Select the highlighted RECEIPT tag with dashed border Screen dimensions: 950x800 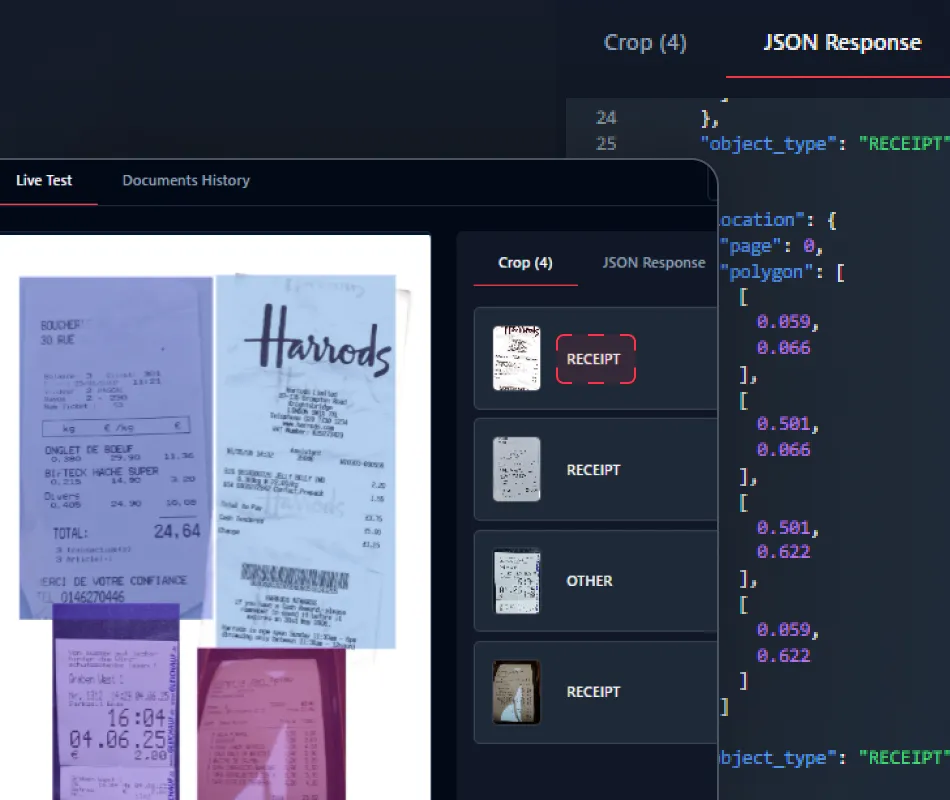596,359
